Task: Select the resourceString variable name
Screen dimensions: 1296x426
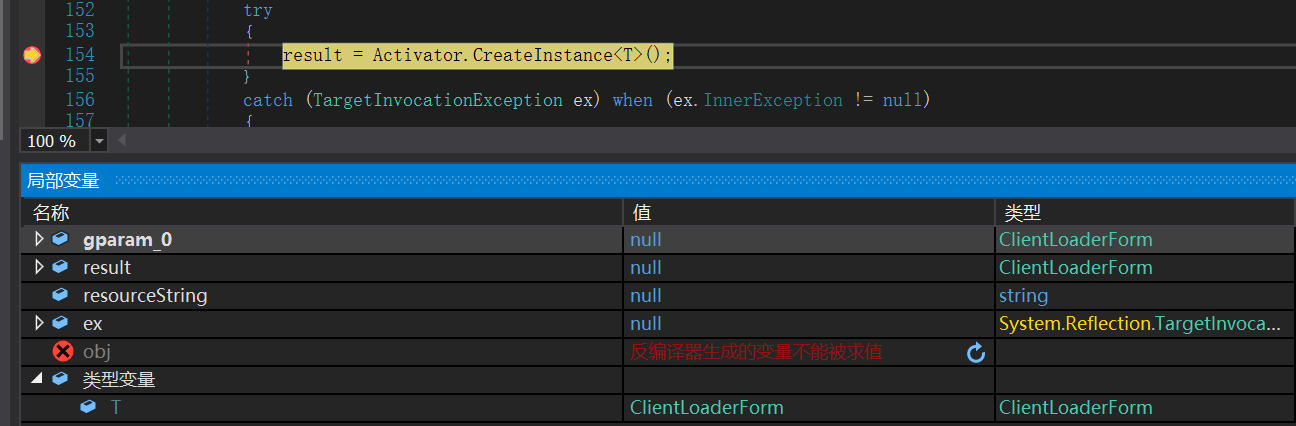Action: tap(145, 296)
